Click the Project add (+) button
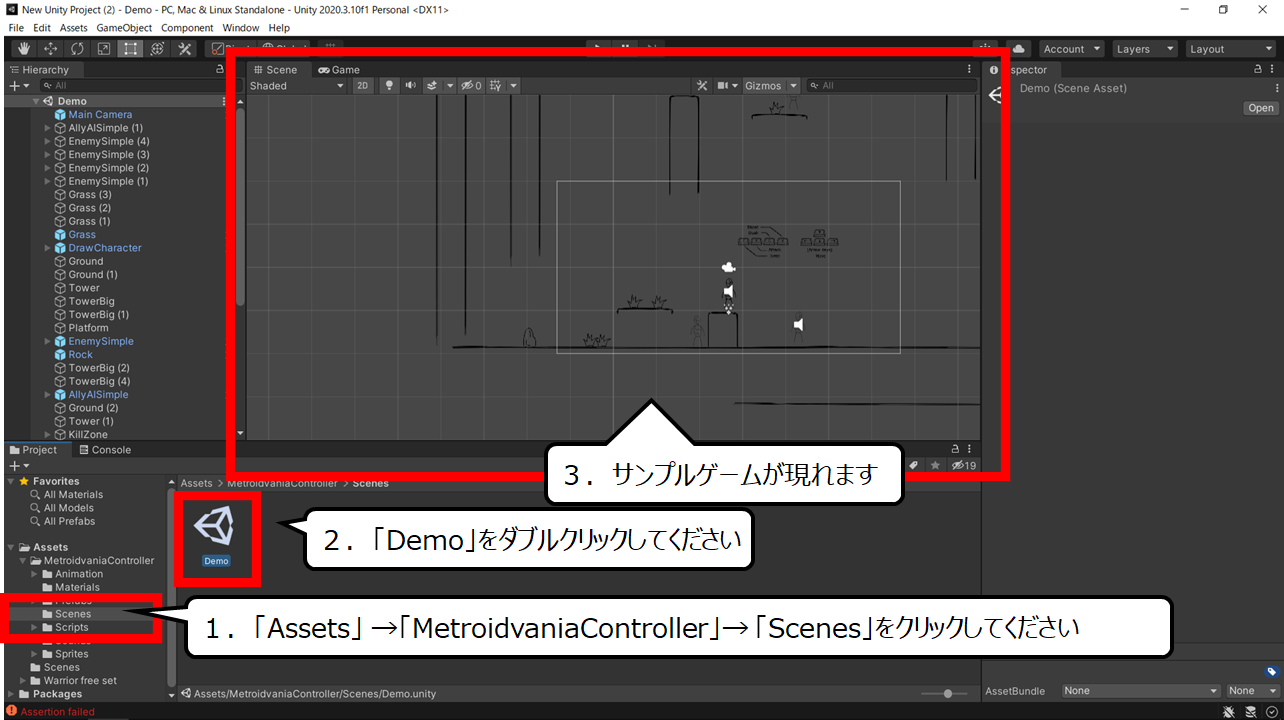This screenshot has width=1284, height=720. (18, 466)
